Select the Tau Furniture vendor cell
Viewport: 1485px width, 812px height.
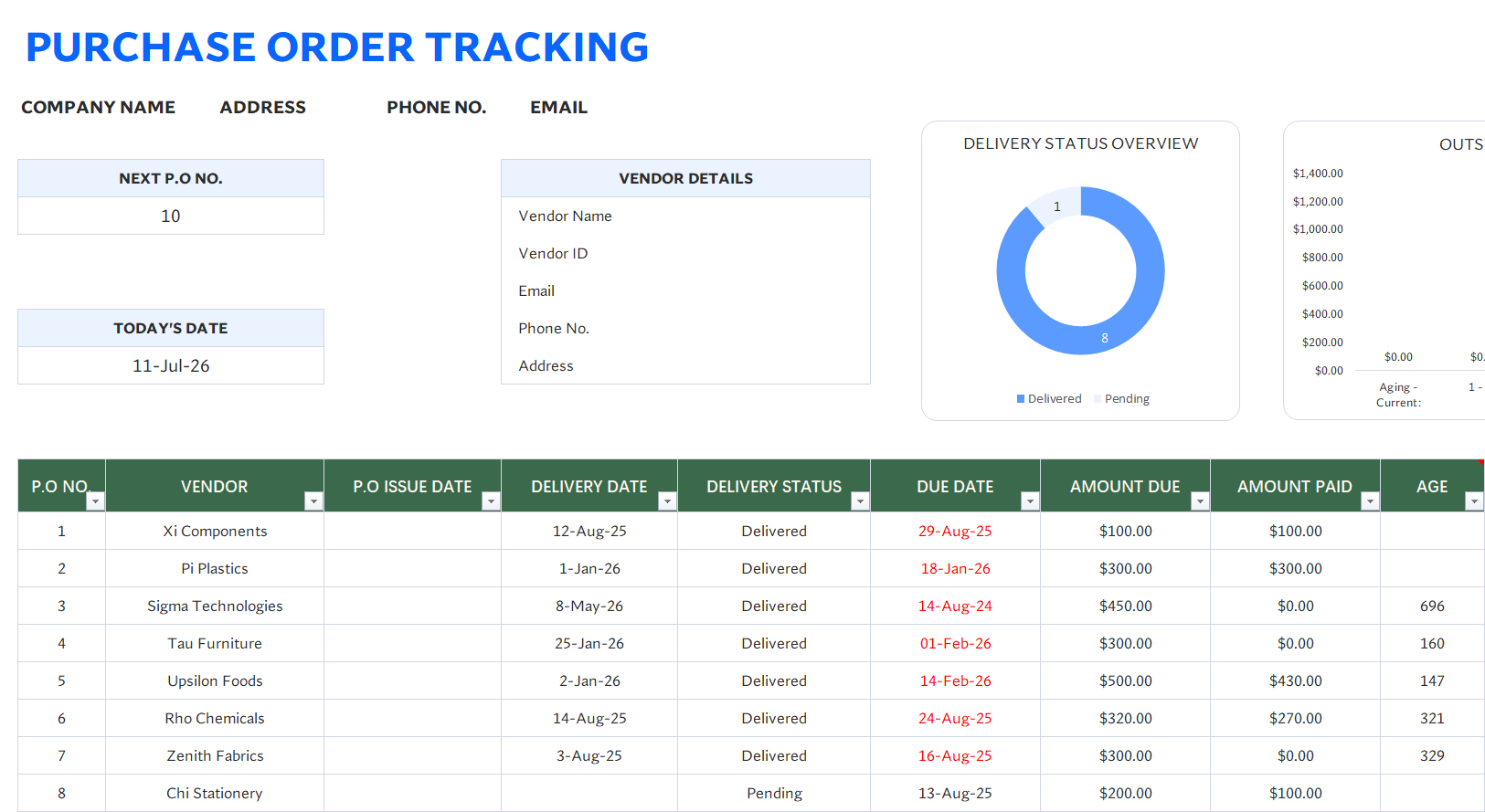tap(215, 643)
